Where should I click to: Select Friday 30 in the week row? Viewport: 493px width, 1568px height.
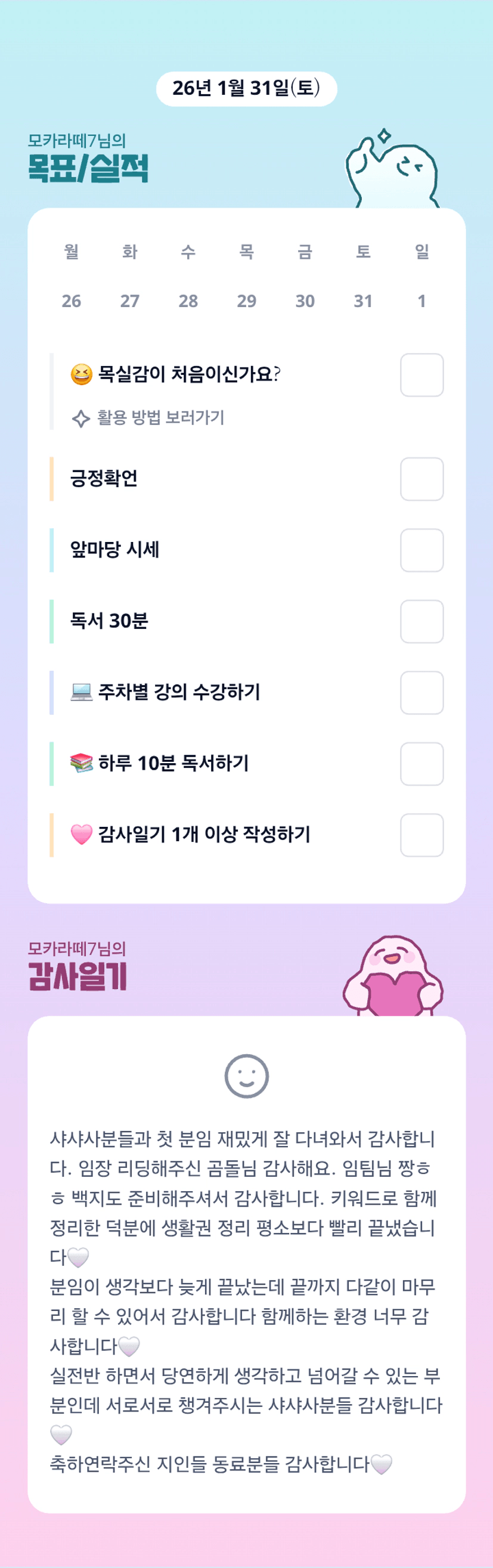[x=305, y=300]
